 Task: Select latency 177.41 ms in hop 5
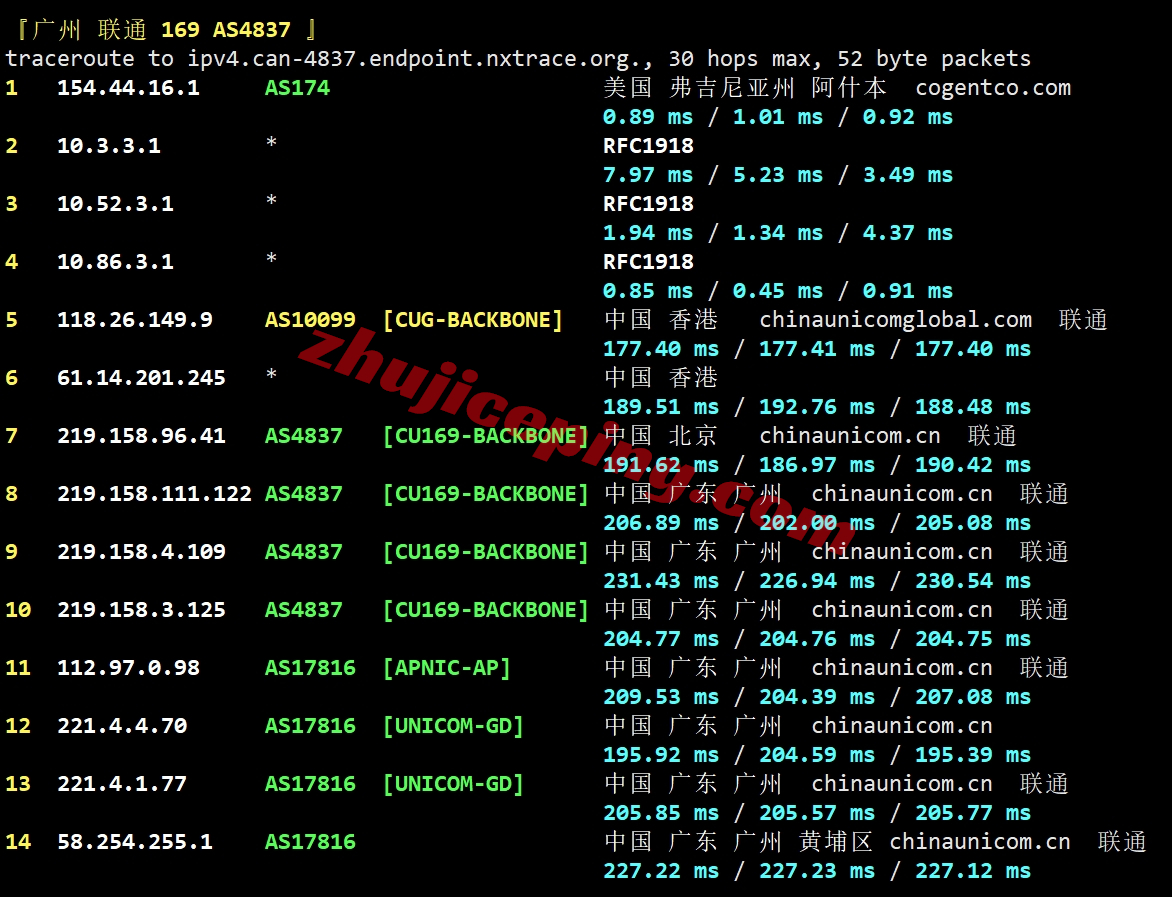tap(817, 349)
